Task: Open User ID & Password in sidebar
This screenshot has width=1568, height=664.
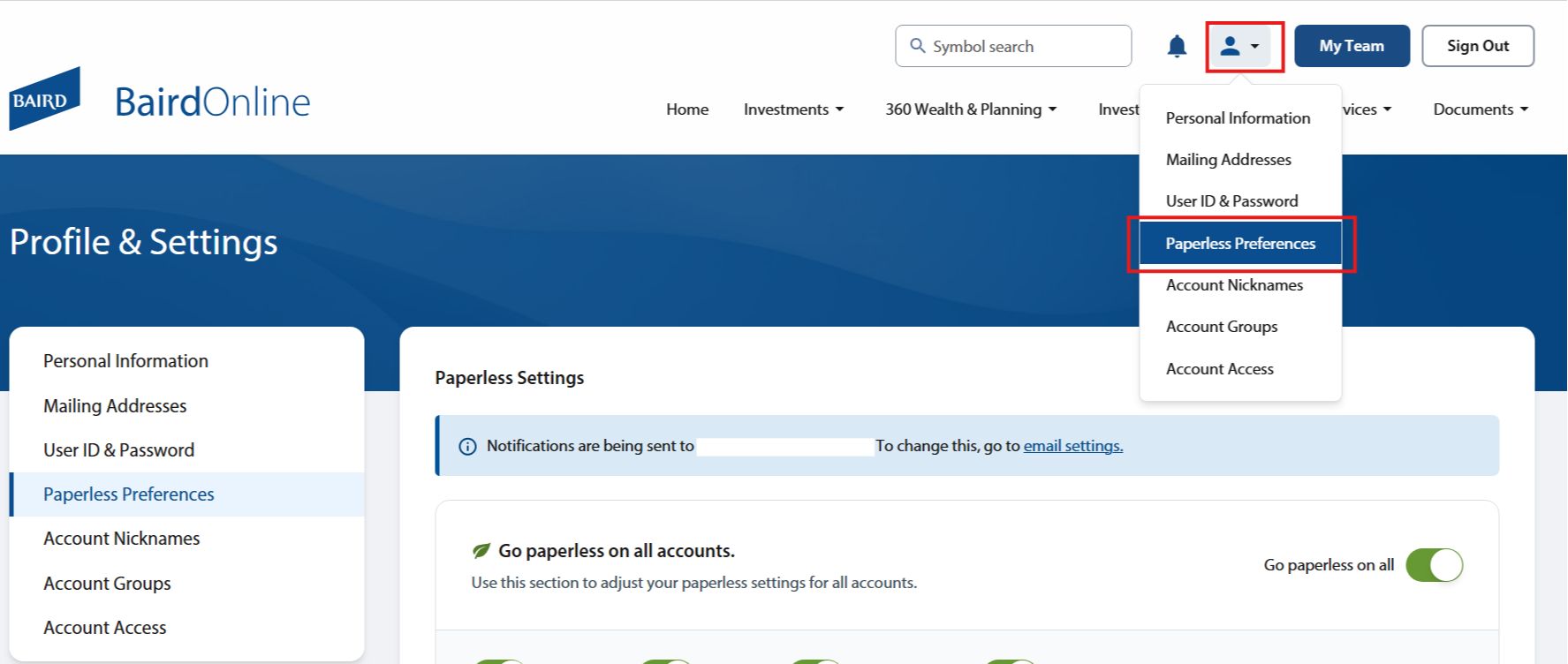Action: (186, 450)
